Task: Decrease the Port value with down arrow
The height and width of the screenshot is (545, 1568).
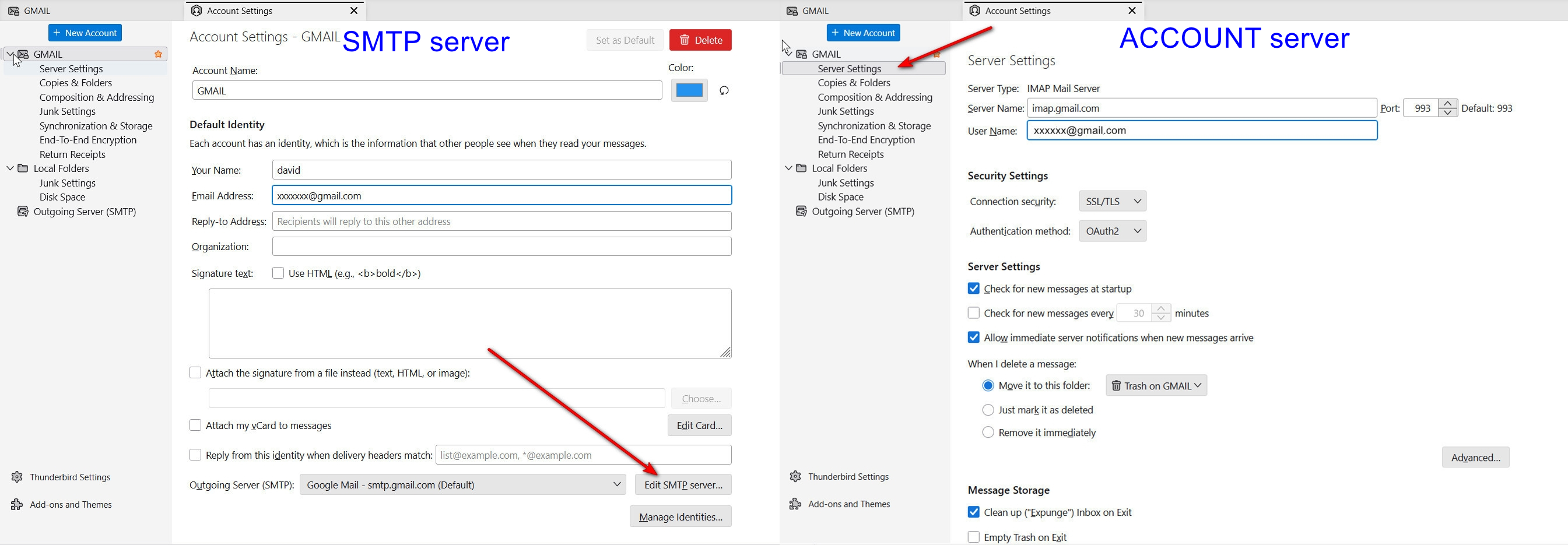Action: pos(1447,112)
